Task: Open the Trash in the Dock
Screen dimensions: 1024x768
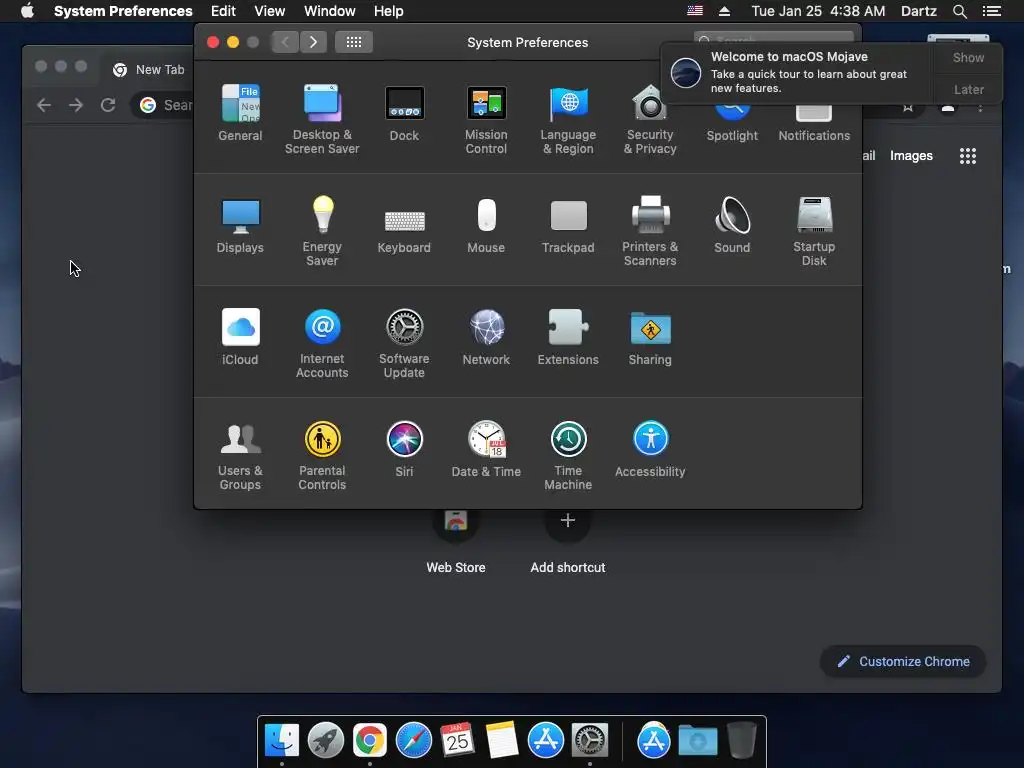Action: [x=742, y=741]
